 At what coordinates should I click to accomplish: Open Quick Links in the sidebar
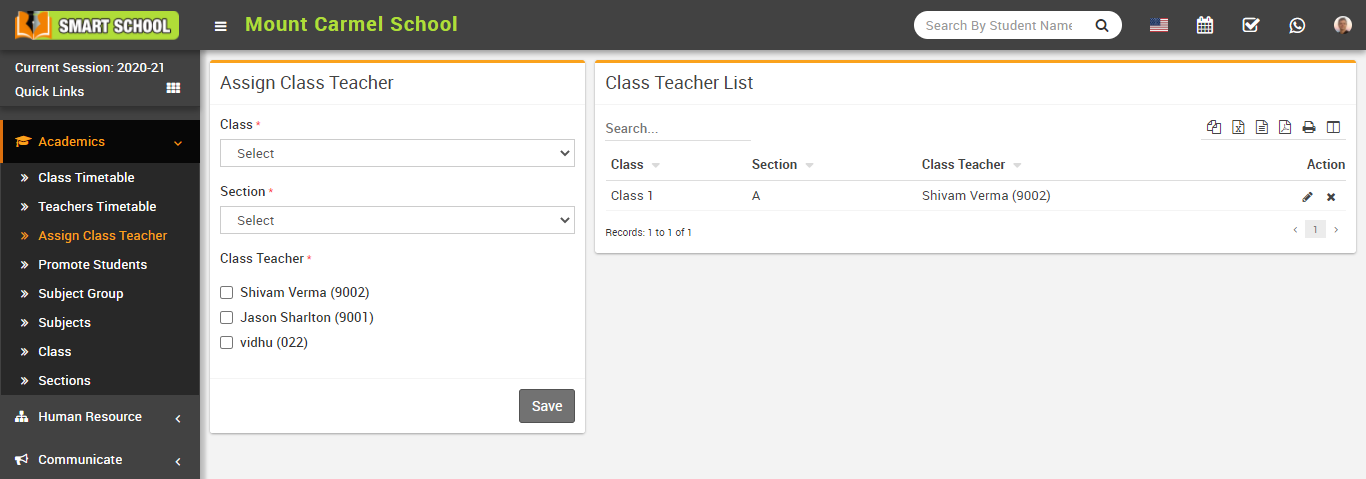[x=50, y=91]
